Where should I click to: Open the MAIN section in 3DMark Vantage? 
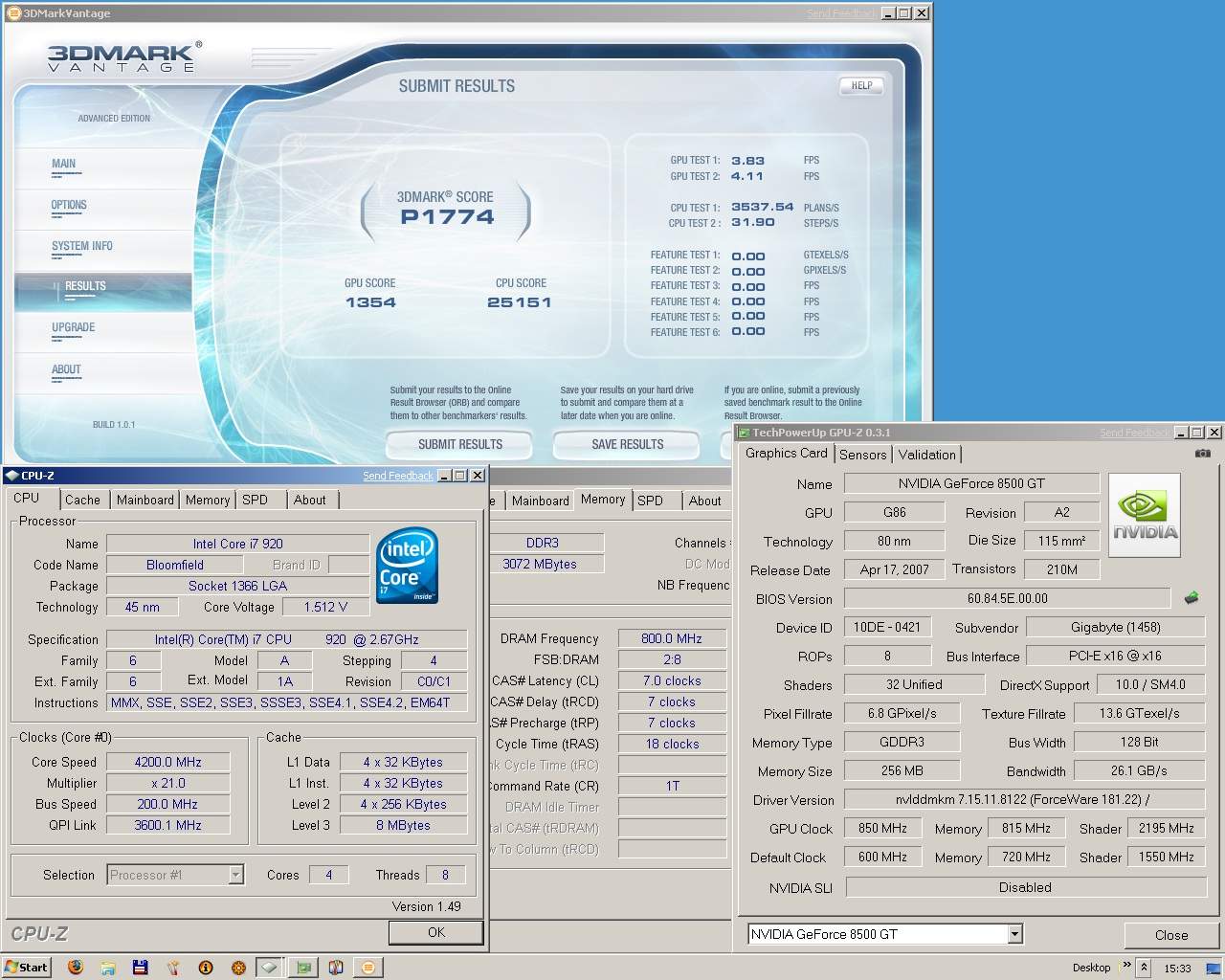(64, 164)
